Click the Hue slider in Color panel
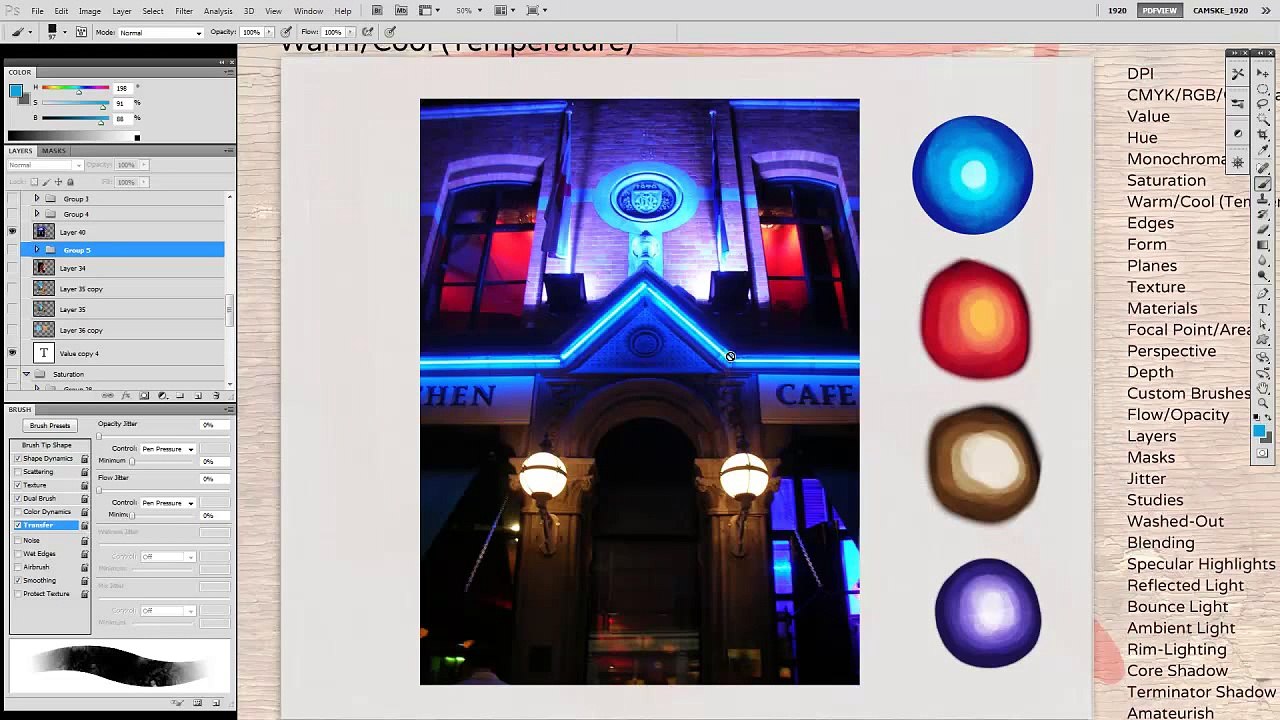Screen dimensions: 1280x720 75,89
